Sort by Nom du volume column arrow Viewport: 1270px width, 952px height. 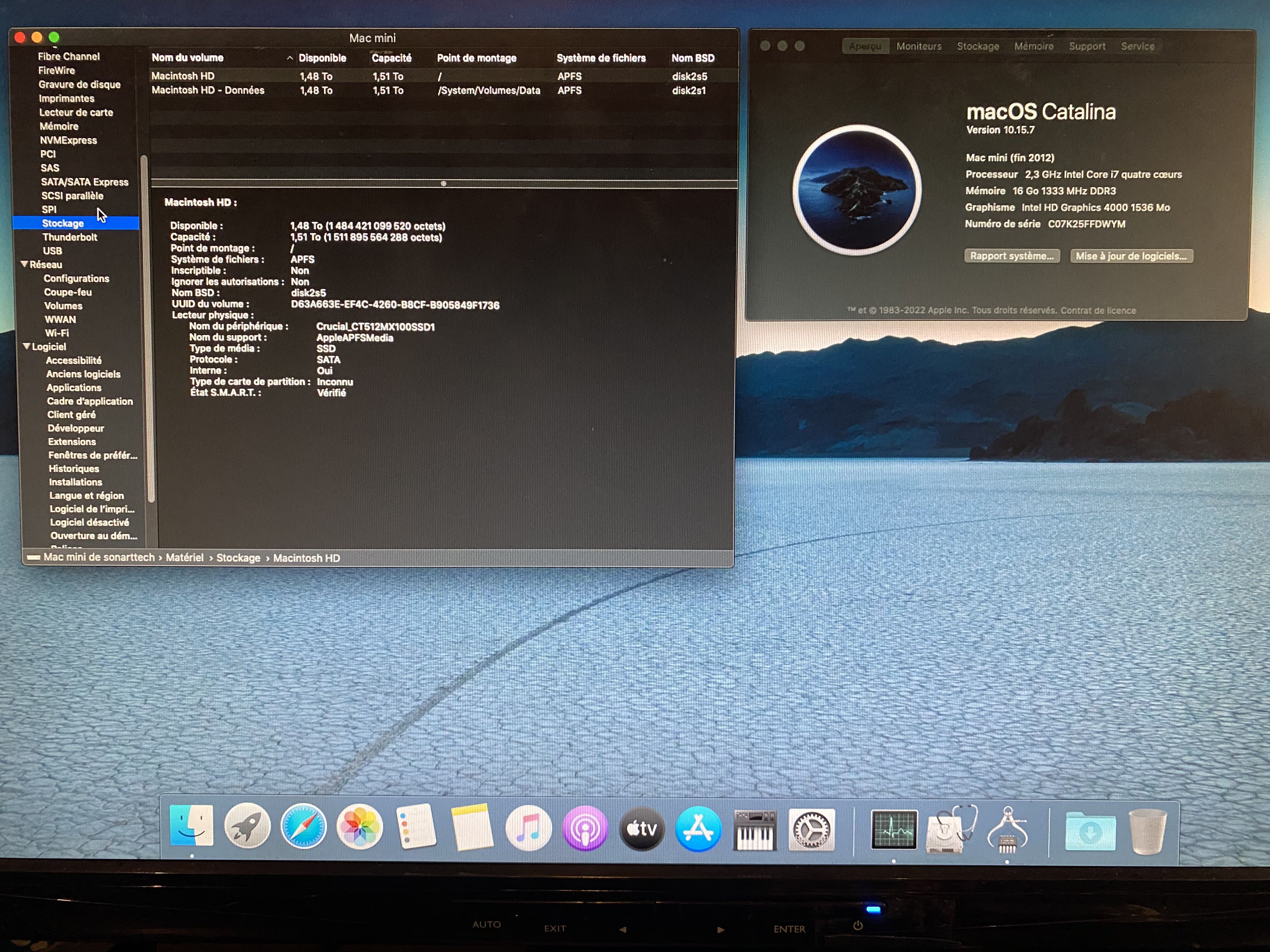(290, 58)
